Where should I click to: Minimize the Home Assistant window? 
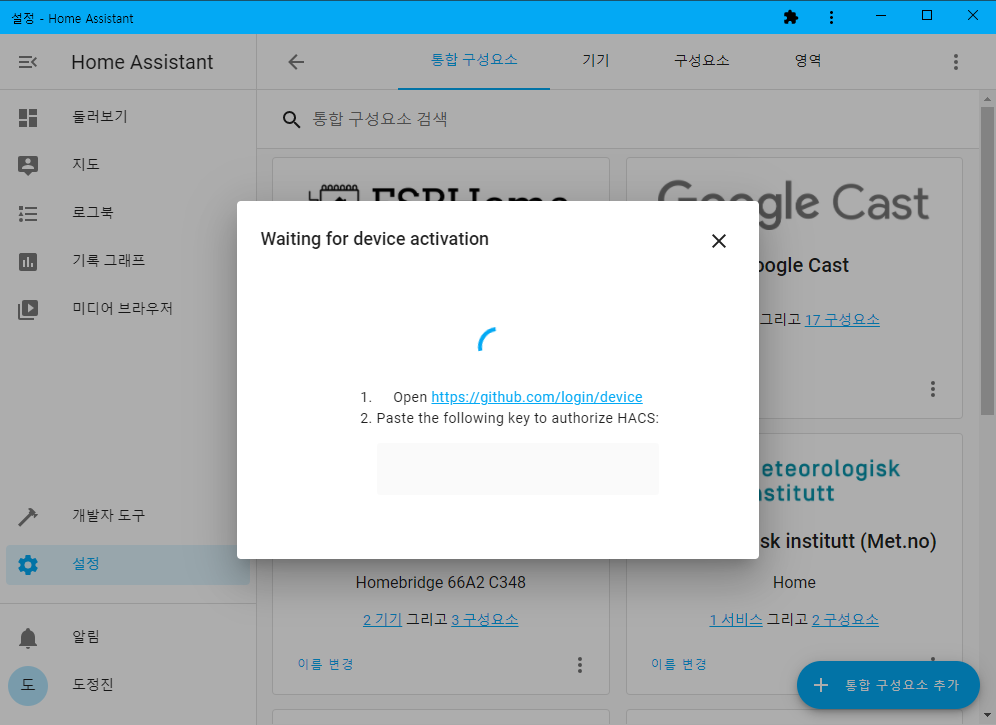click(x=880, y=16)
